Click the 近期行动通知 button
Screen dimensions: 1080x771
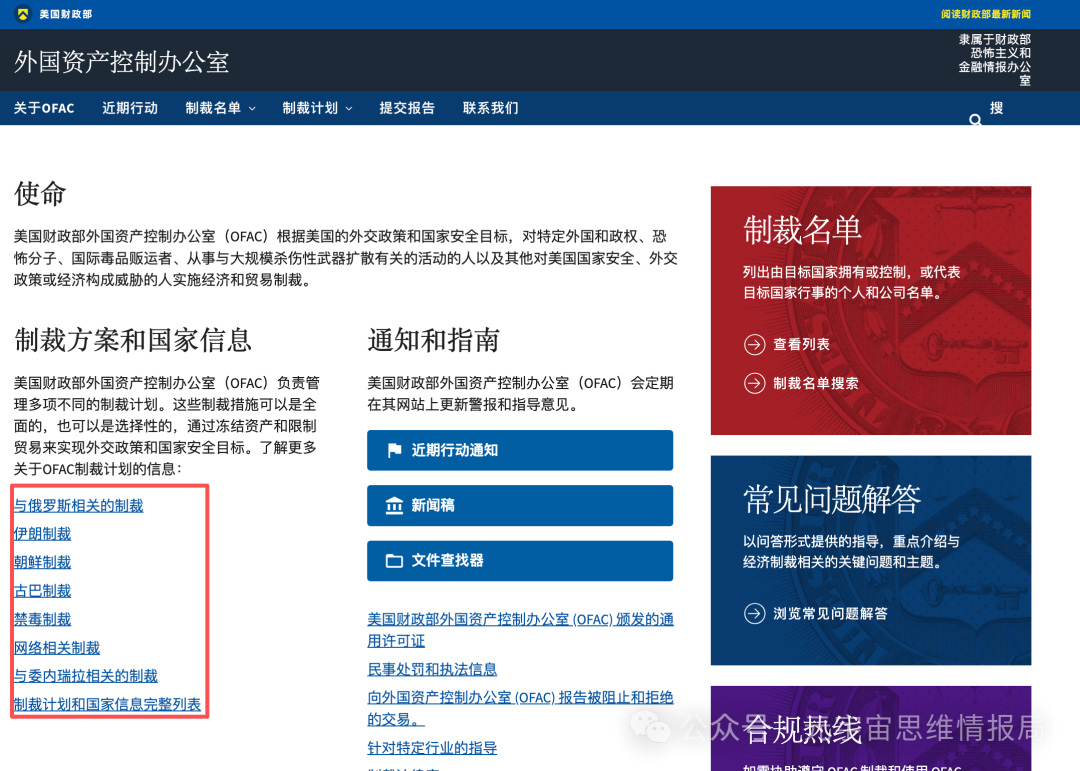[520, 451]
